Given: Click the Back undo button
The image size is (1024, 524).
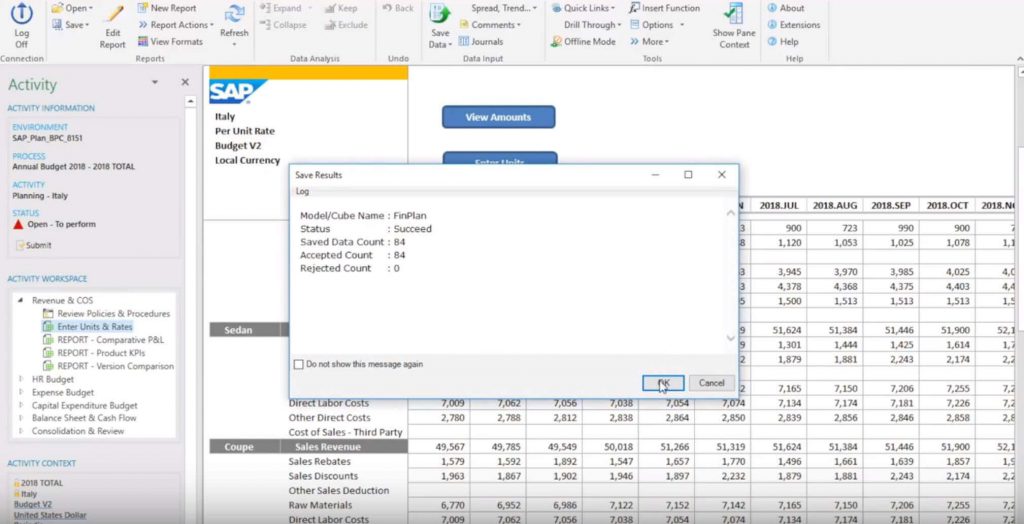Looking at the screenshot, I should (398, 8).
